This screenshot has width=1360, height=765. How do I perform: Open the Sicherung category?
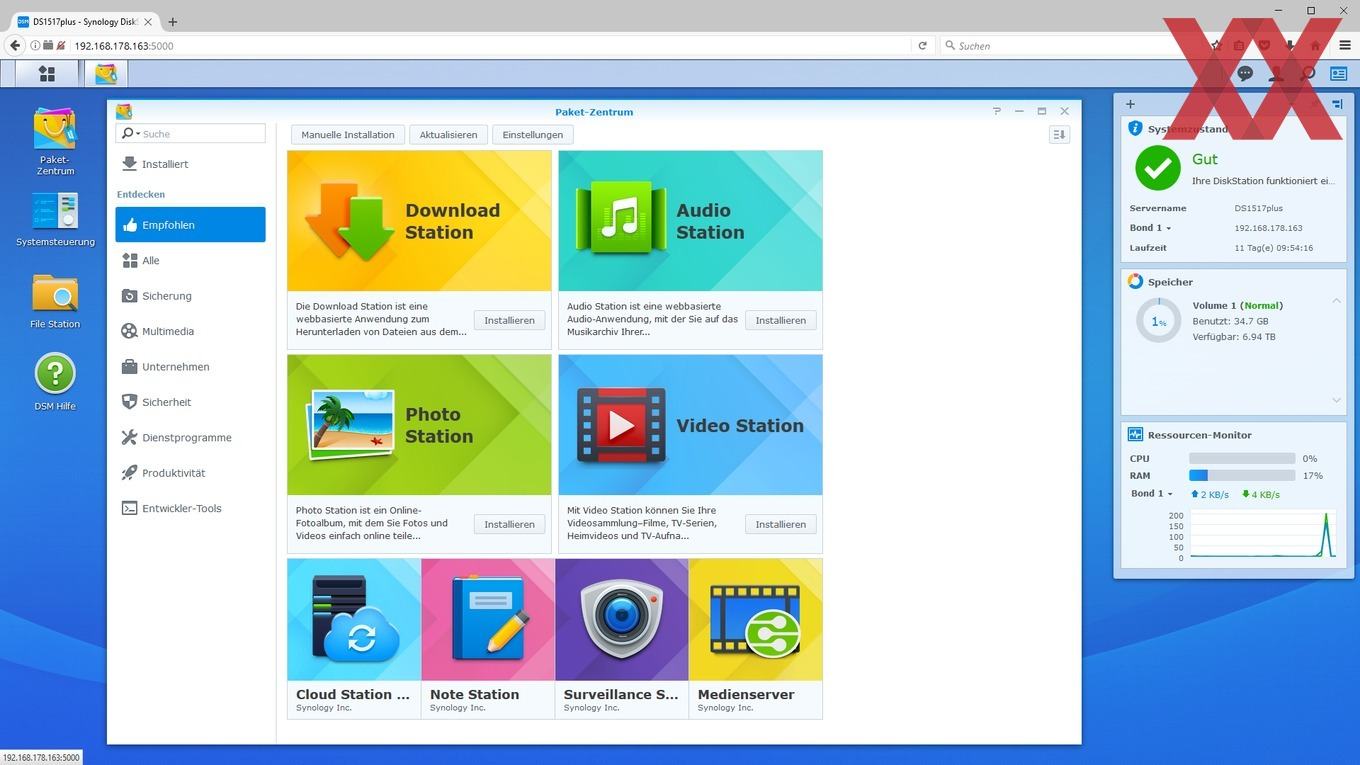pos(190,296)
